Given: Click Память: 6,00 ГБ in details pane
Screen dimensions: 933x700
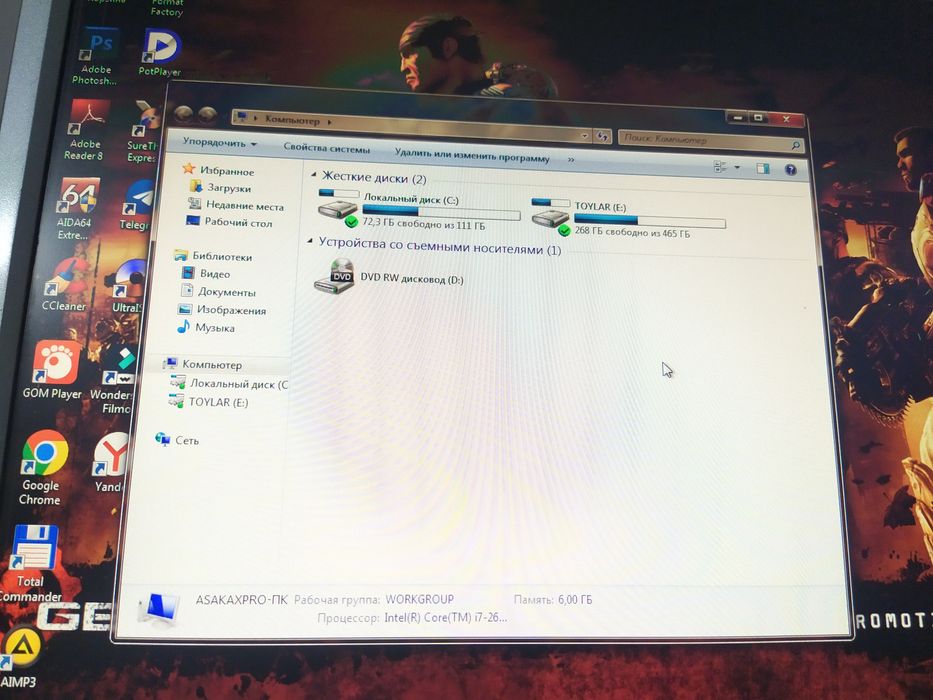Looking at the screenshot, I should point(553,599).
